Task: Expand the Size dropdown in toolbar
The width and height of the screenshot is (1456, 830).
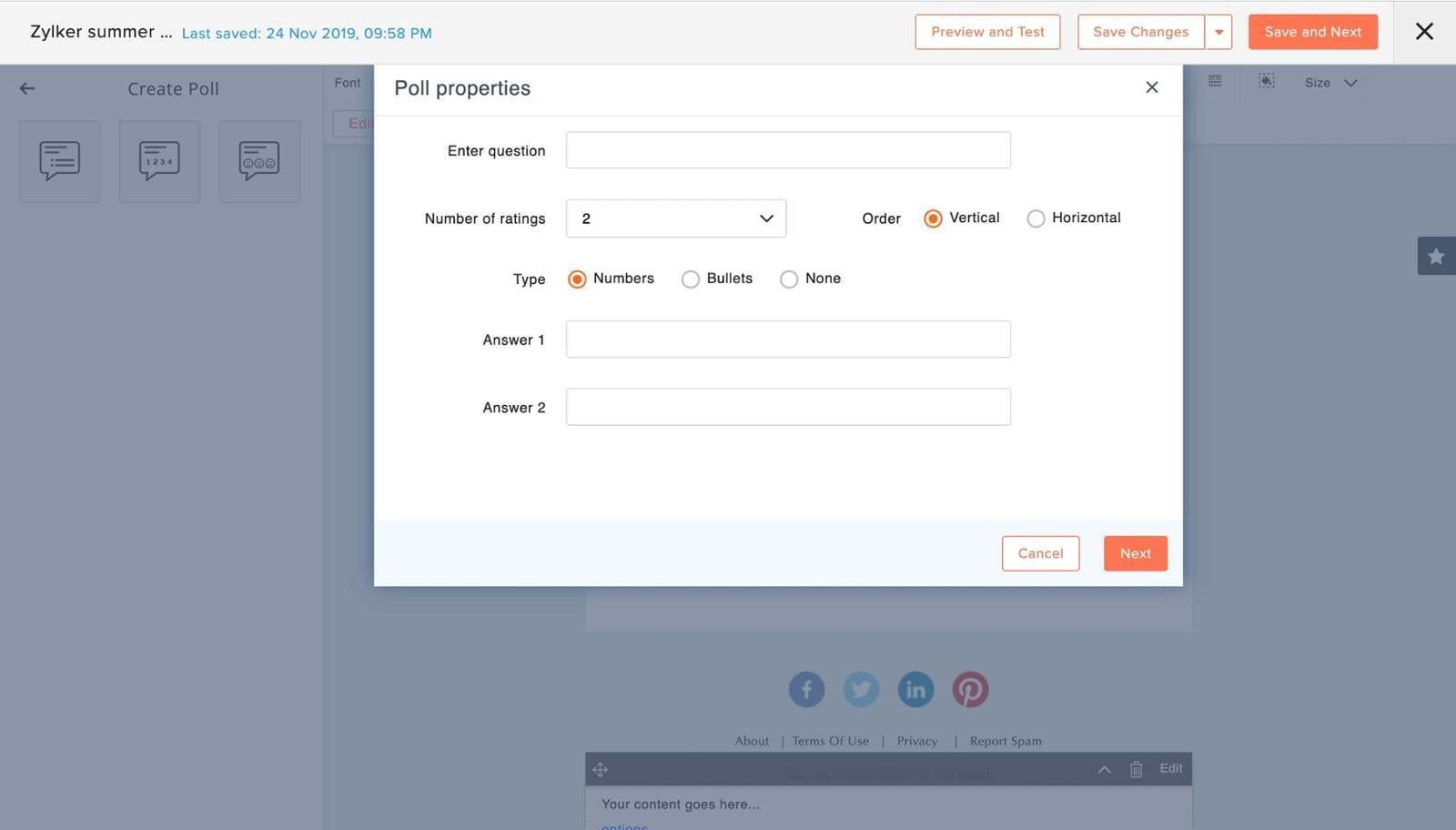Action: click(x=1330, y=83)
